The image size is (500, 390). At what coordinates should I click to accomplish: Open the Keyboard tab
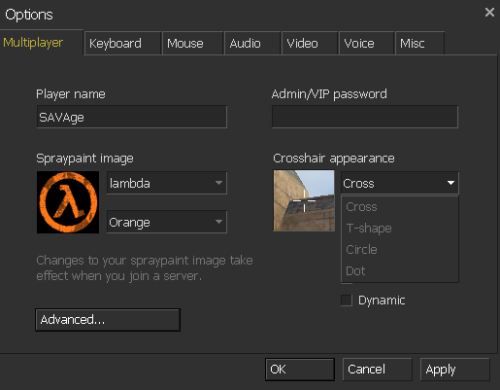coord(122,43)
